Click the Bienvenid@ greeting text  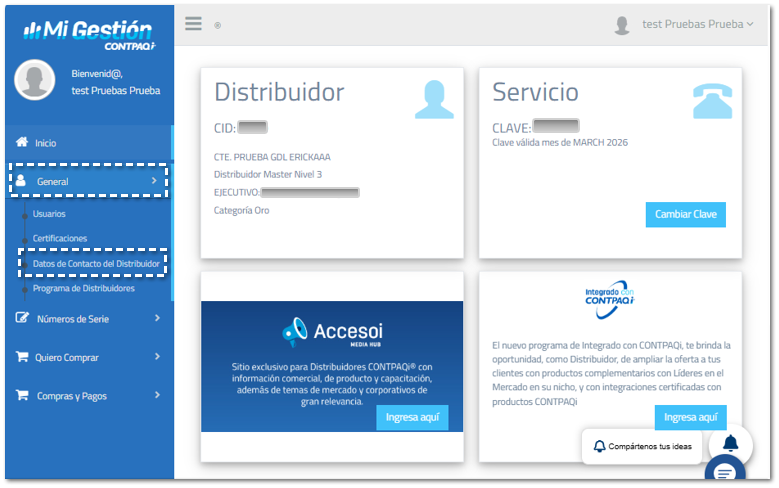(97, 74)
